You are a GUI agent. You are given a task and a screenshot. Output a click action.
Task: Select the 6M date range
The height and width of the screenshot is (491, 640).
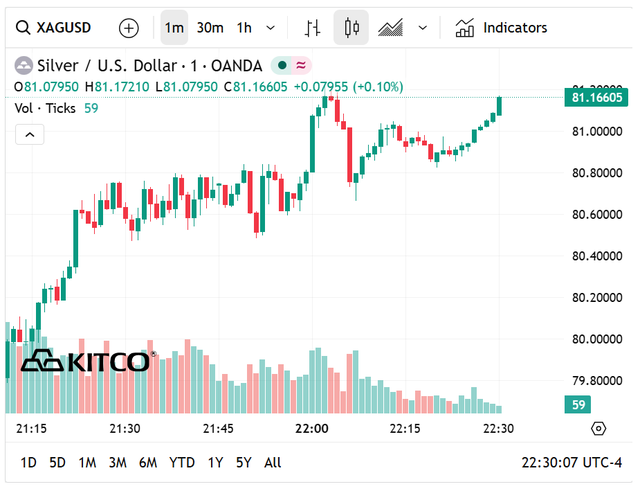click(x=148, y=463)
